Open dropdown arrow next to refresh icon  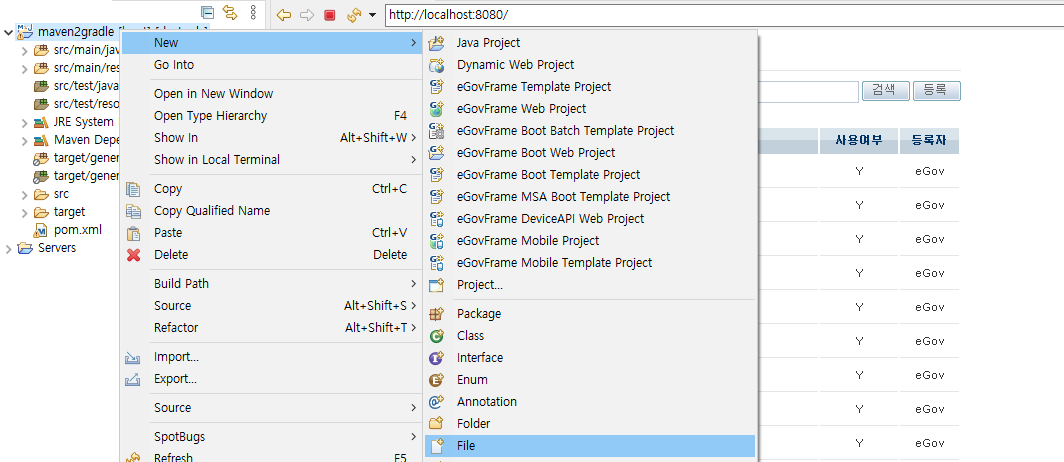pyautogui.click(x=372, y=15)
